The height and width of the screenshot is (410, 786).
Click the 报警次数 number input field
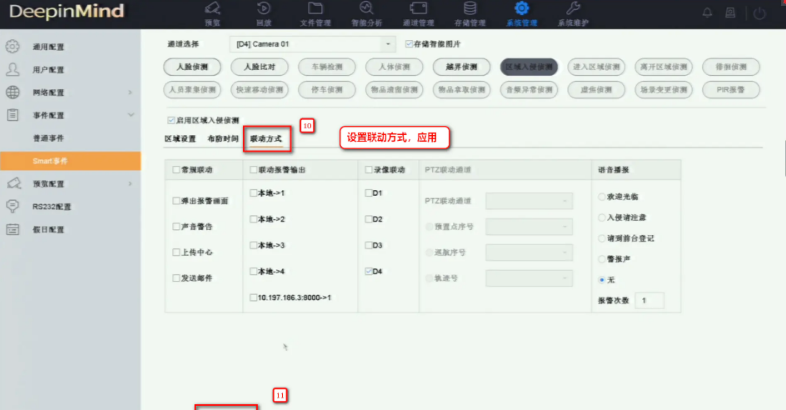point(649,300)
